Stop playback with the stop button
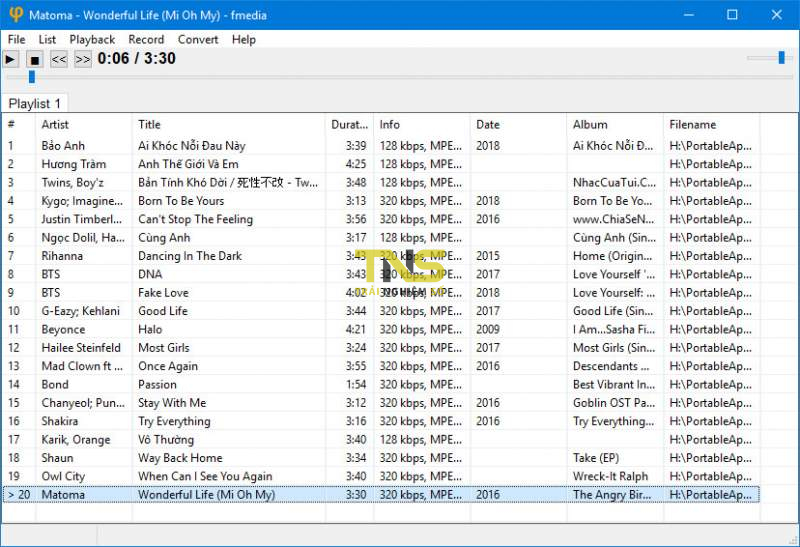 coord(35,59)
